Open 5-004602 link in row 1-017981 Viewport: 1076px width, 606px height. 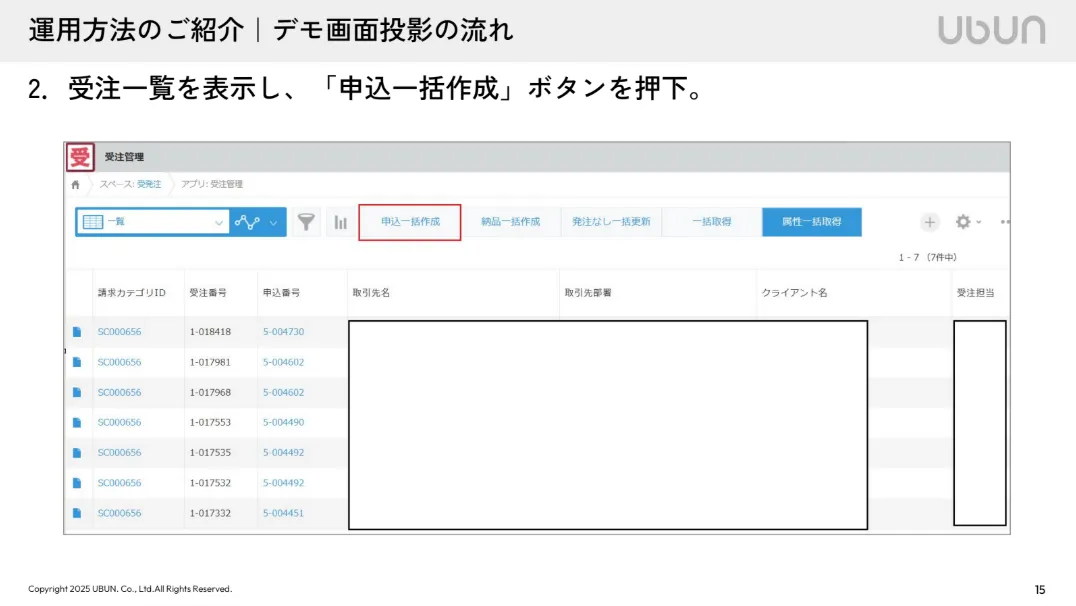[x=283, y=362]
